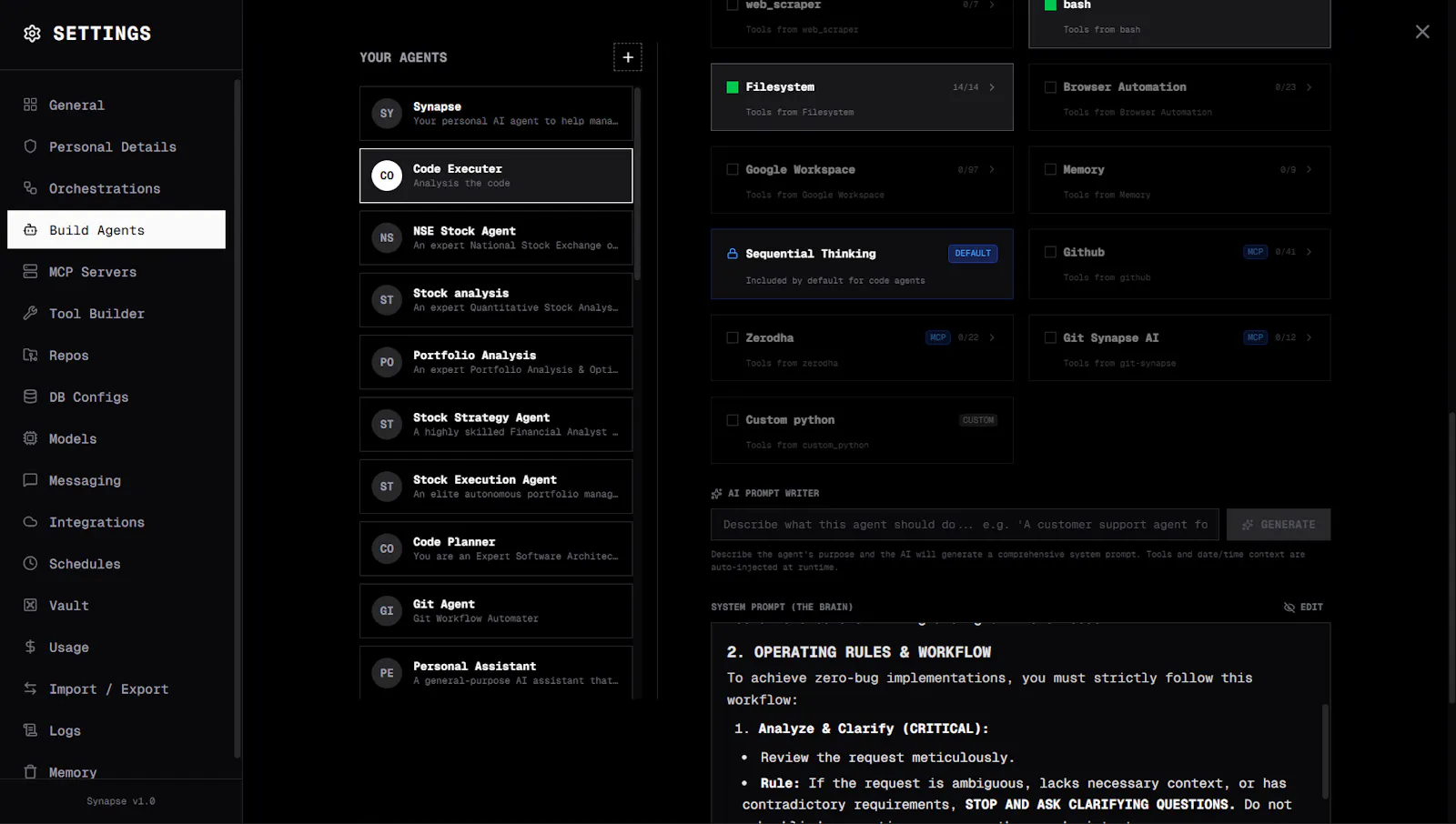Focus the AI prompt description input field
Screen dimensions: 1456x824
[965, 525]
